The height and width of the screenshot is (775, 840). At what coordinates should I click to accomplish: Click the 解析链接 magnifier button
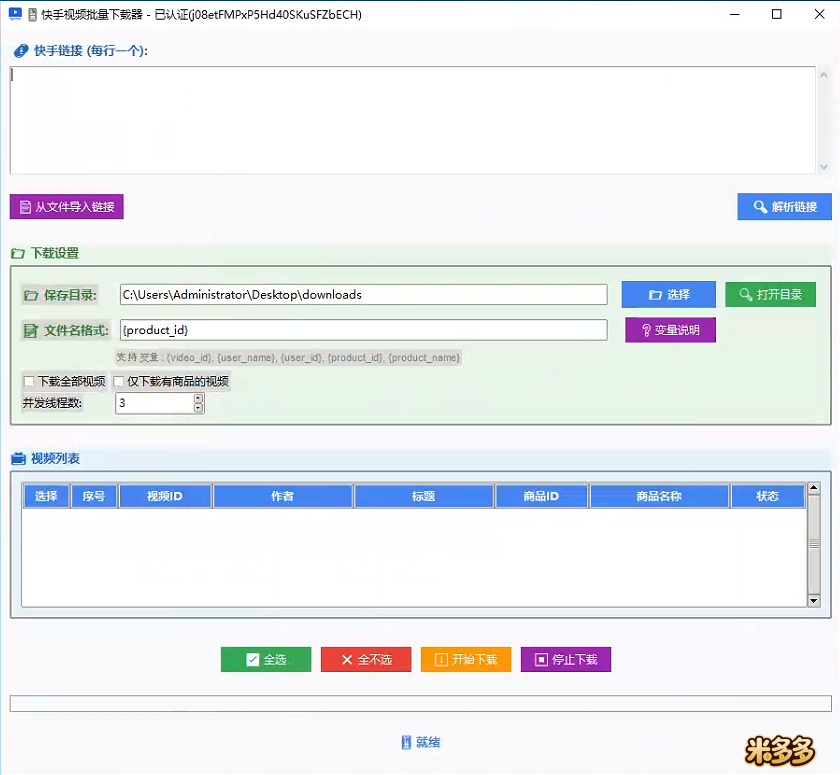pos(785,207)
